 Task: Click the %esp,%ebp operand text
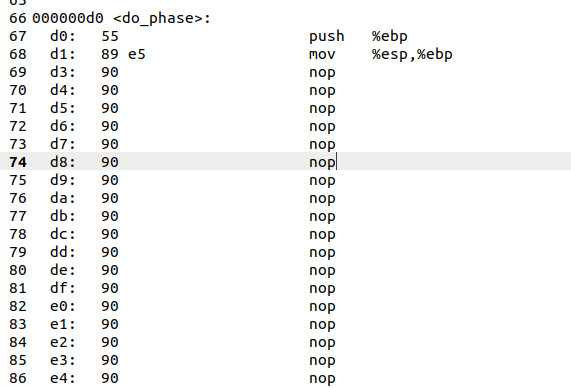(x=412, y=54)
